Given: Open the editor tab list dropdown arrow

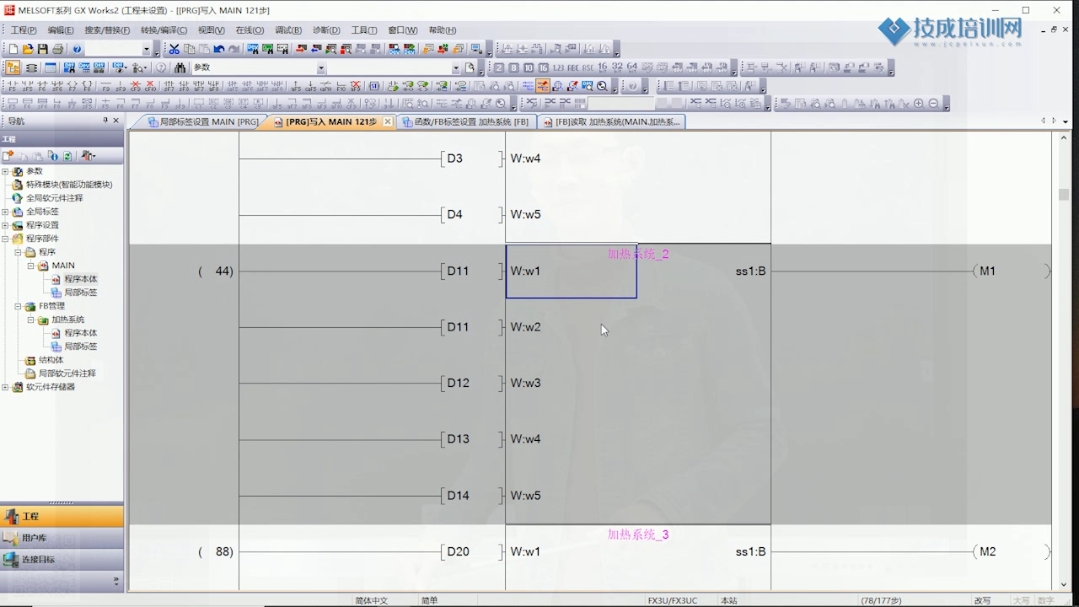Looking at the screenshot, I should [x=1065, y=121].
